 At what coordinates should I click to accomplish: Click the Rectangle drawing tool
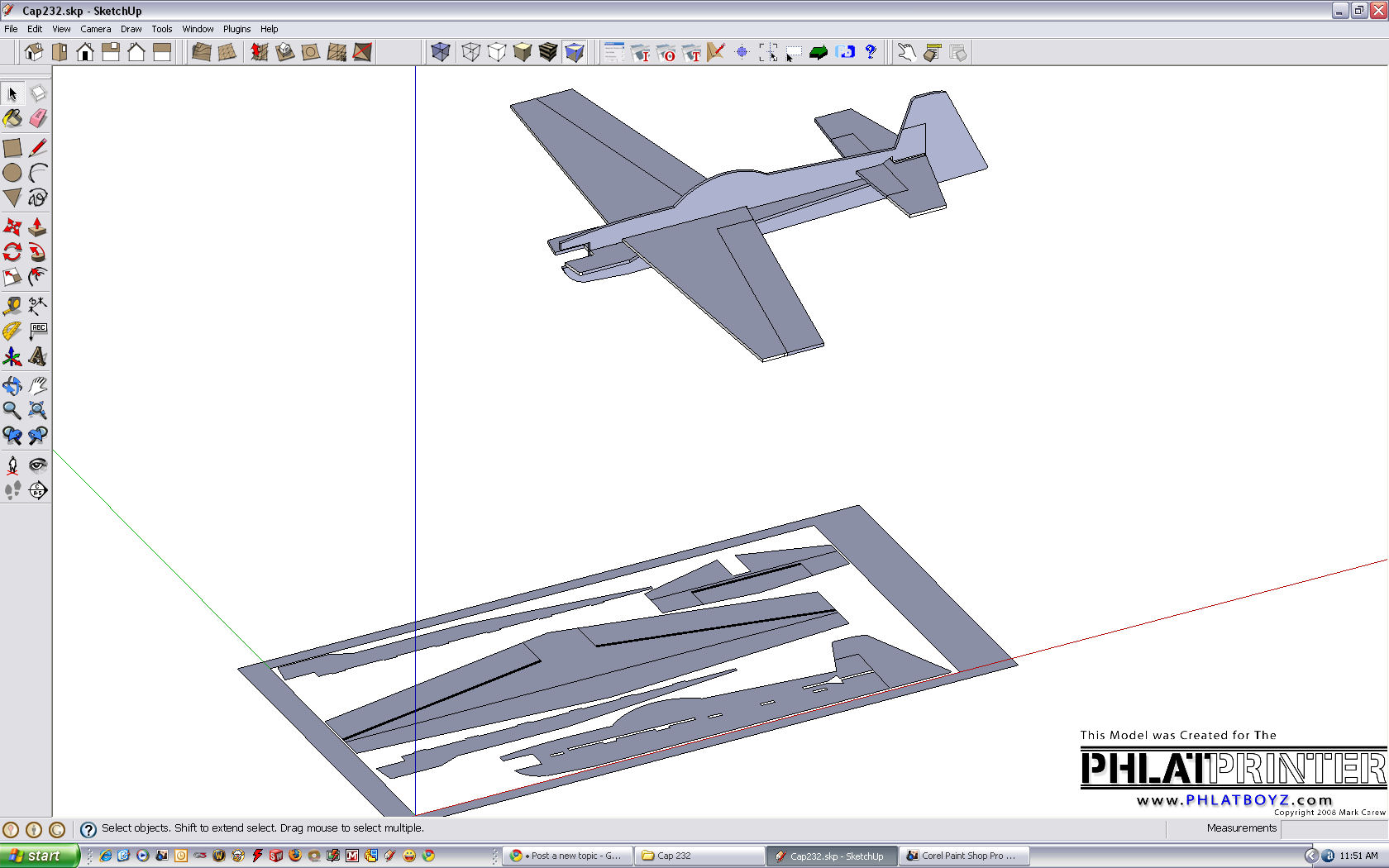click(x=12, y=148)
